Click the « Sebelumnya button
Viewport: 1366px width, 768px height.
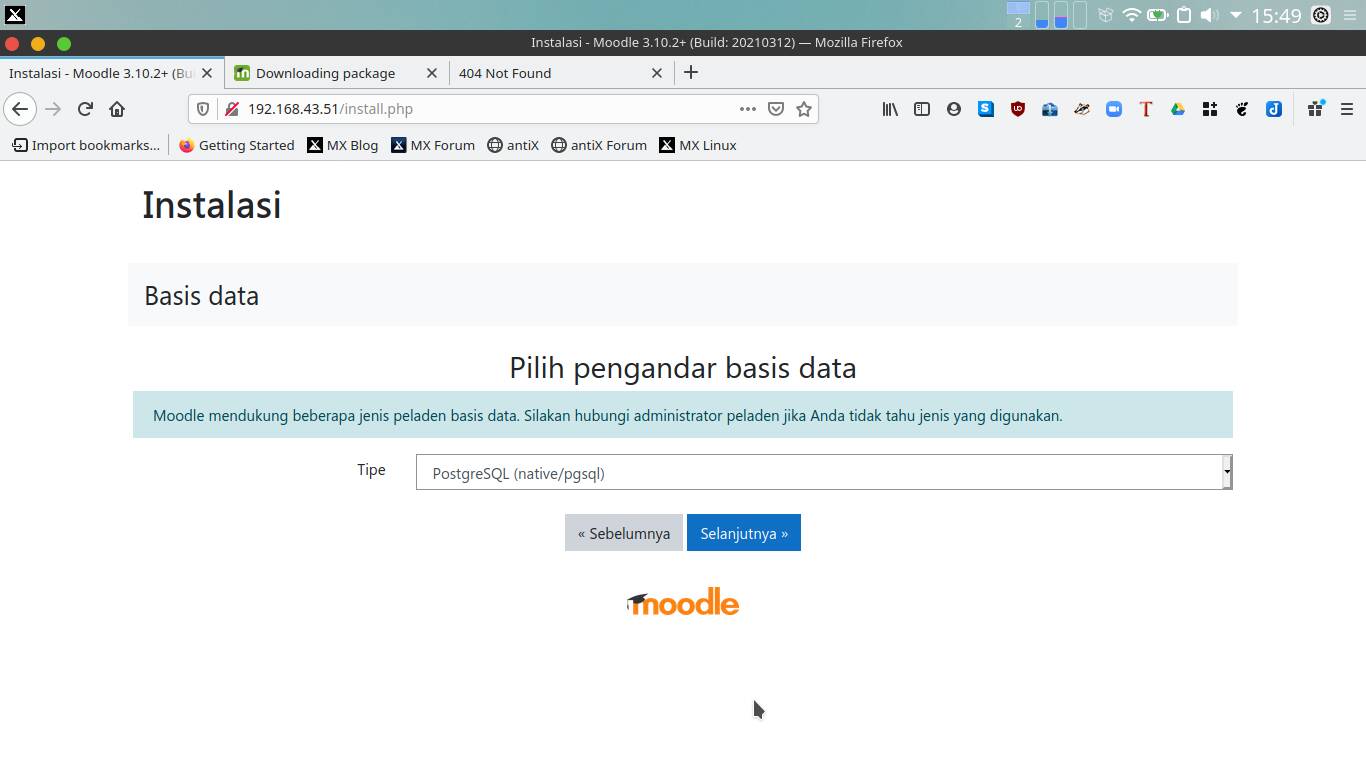pos(624,533)
